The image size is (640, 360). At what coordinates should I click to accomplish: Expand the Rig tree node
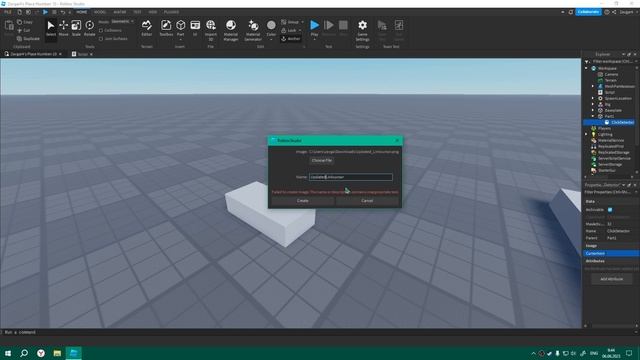(x=593, y=104)
